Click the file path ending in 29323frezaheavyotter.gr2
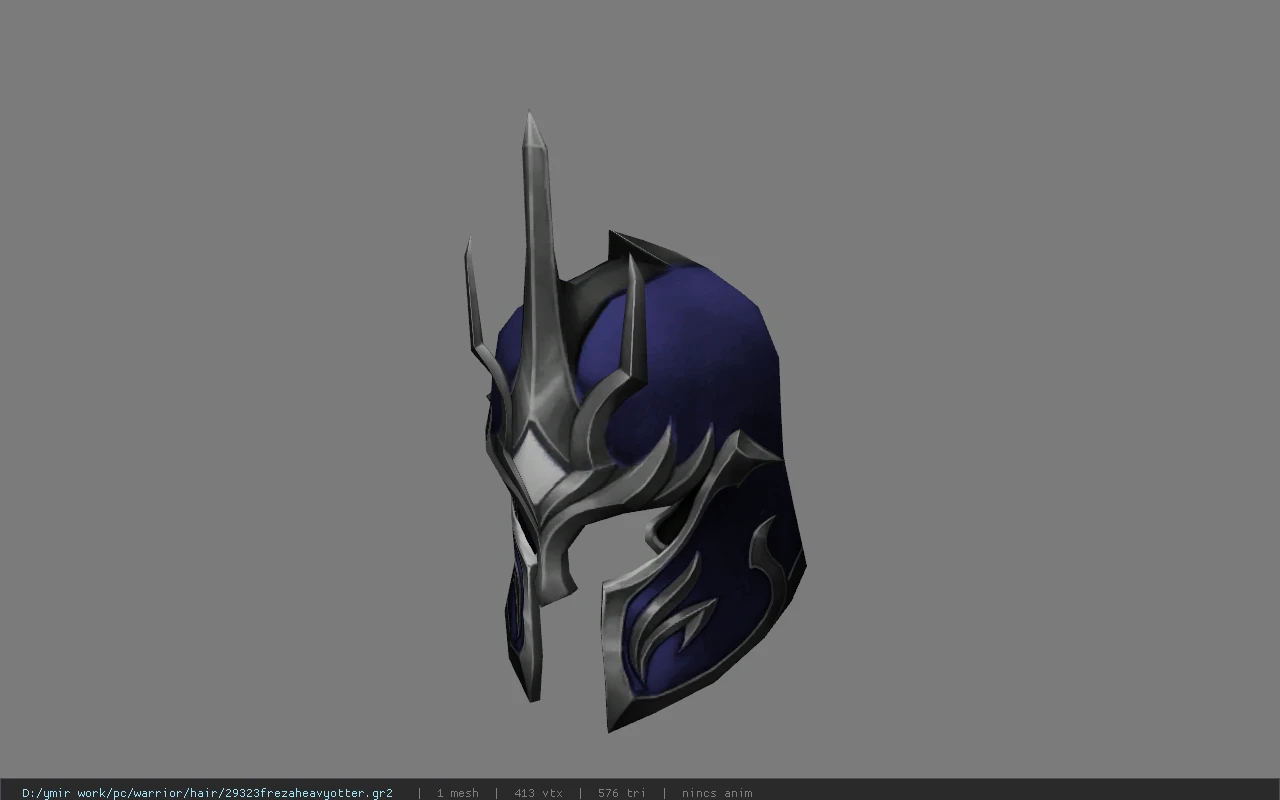The width and height of the screenshot is (1280, 800). [x=207, y=793]
